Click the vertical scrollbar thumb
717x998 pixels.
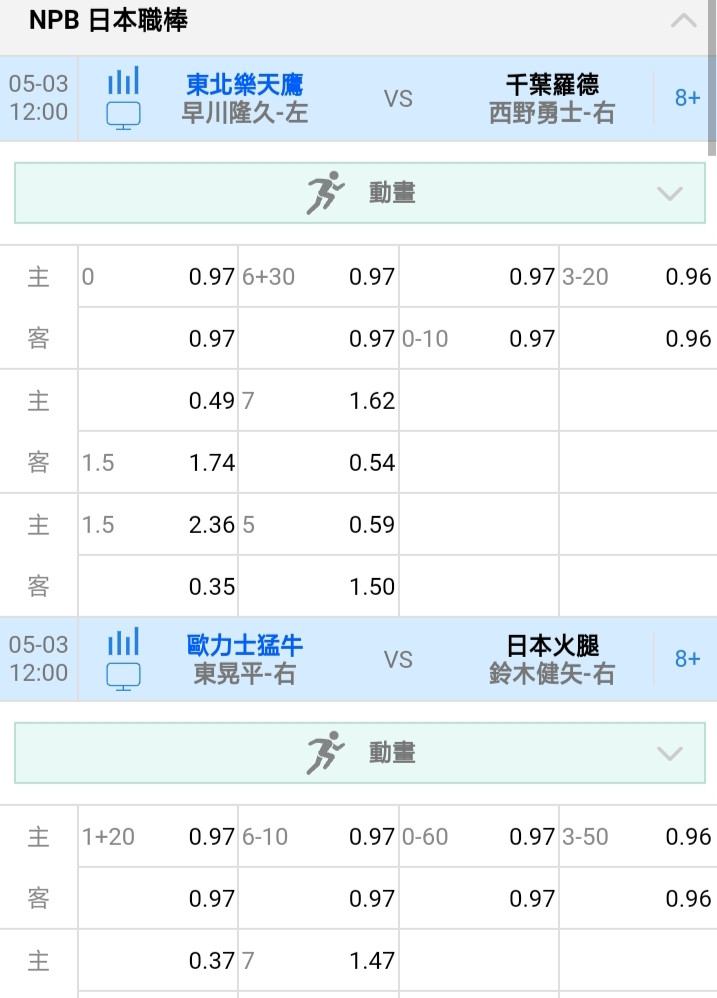click(x=712, y=77)
